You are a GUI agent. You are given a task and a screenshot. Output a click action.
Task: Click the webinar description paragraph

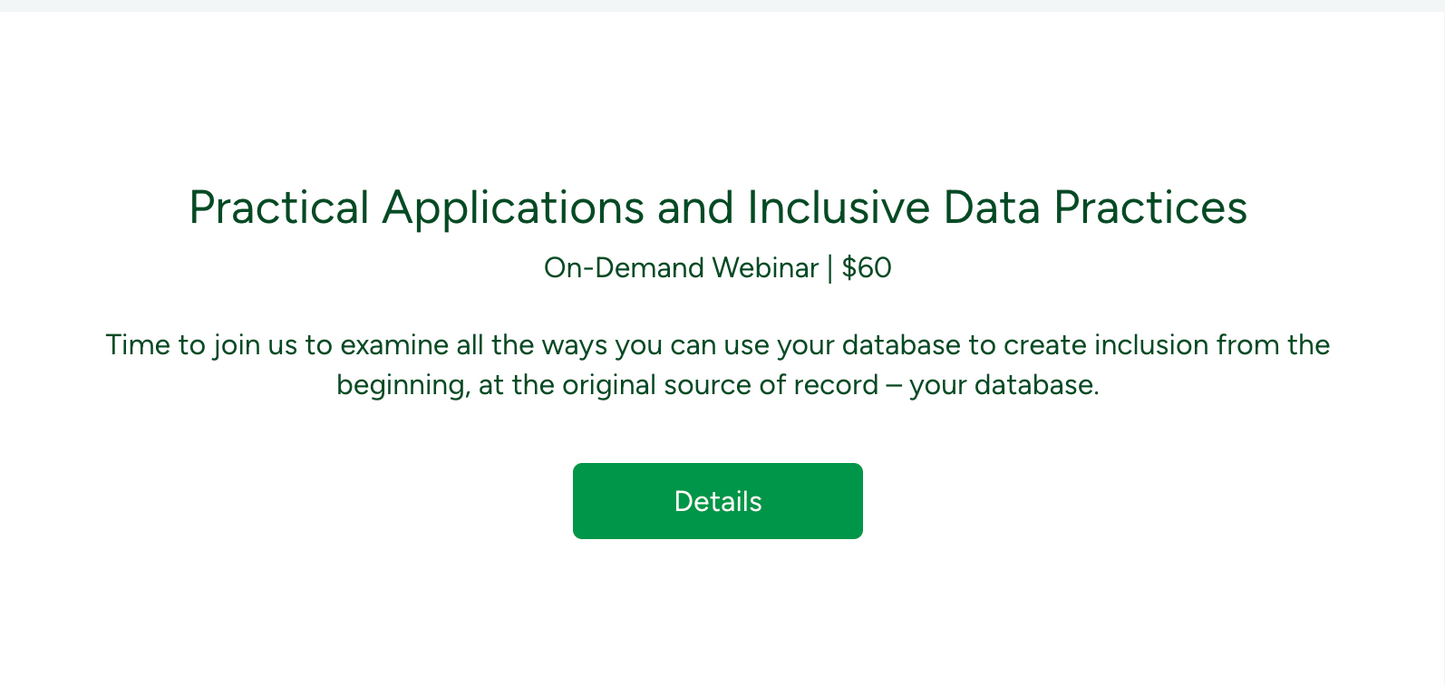coord(717,363)
